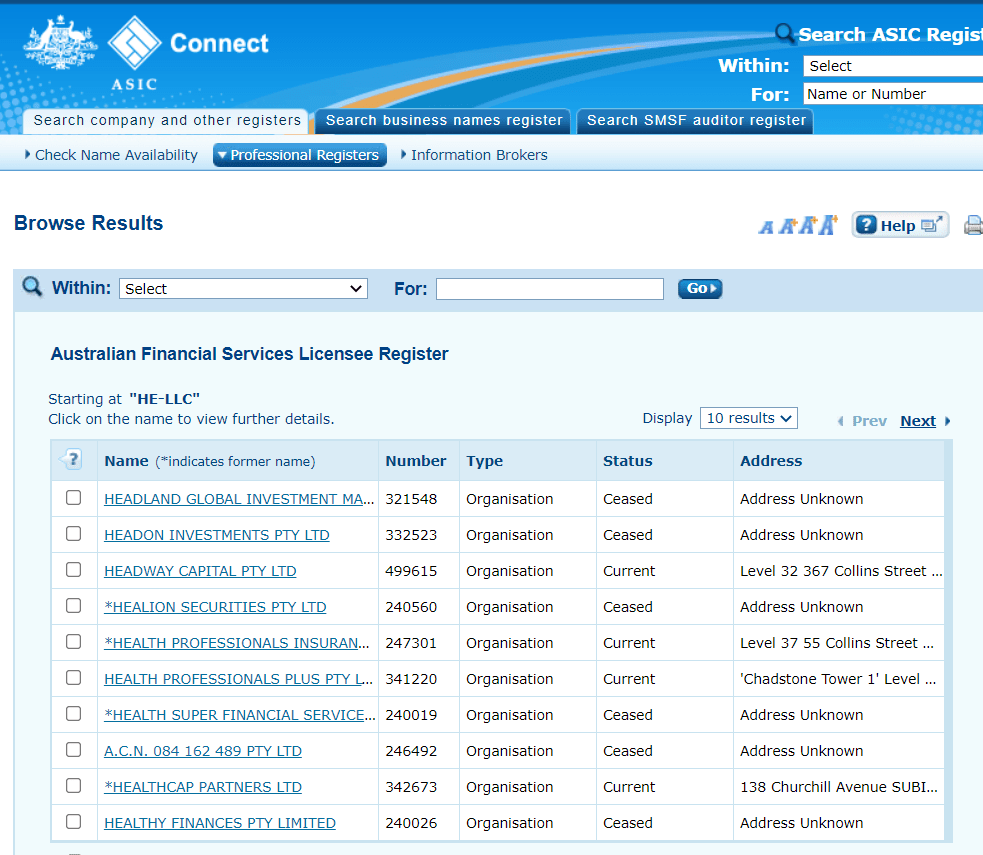Click the Next page arrow icon
983x855 pixels.
(x=947, y=421)
